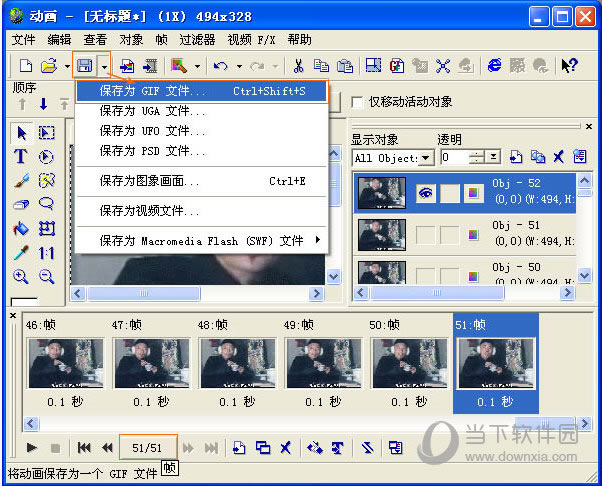Select the Obj - 51 layer thumbnail
602x486 pixels.
[x=382, y=235]
